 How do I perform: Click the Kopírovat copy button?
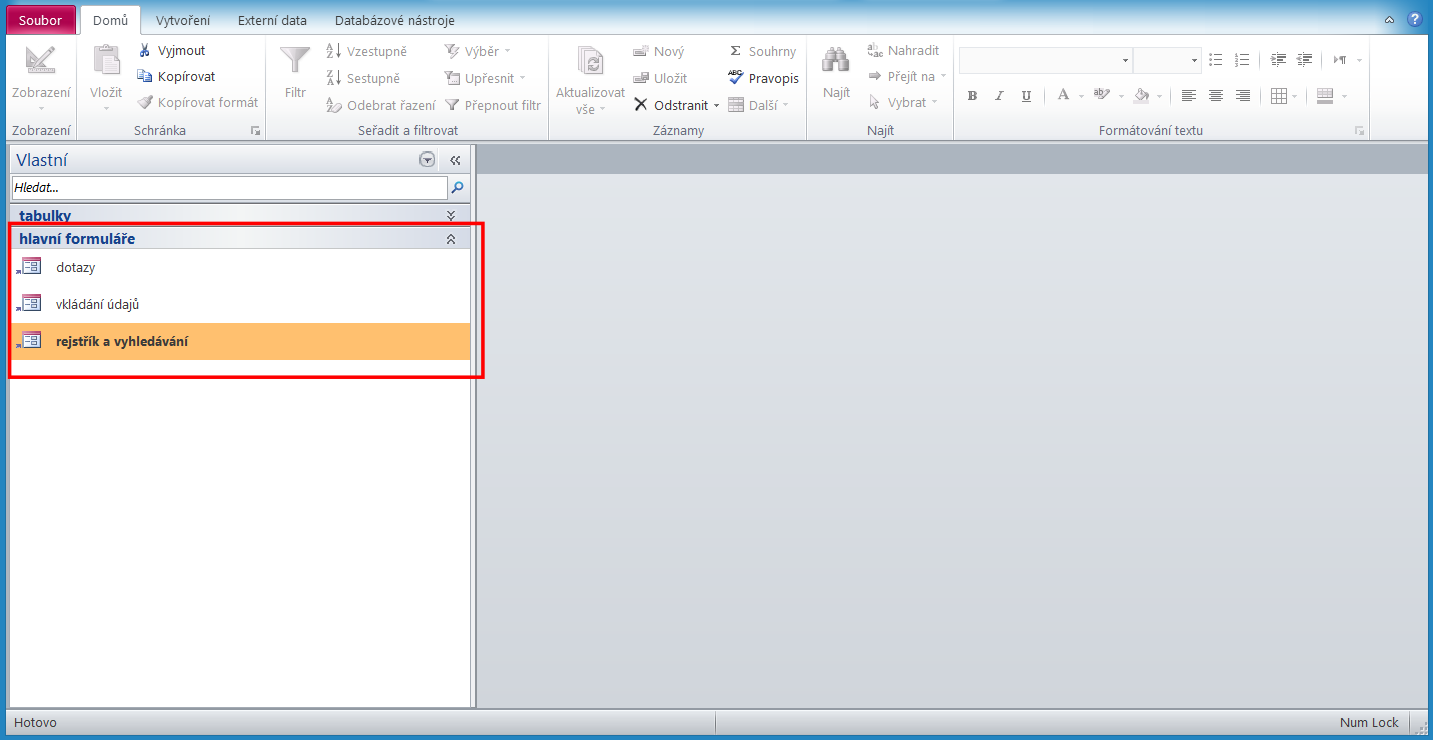coord(176,76)
